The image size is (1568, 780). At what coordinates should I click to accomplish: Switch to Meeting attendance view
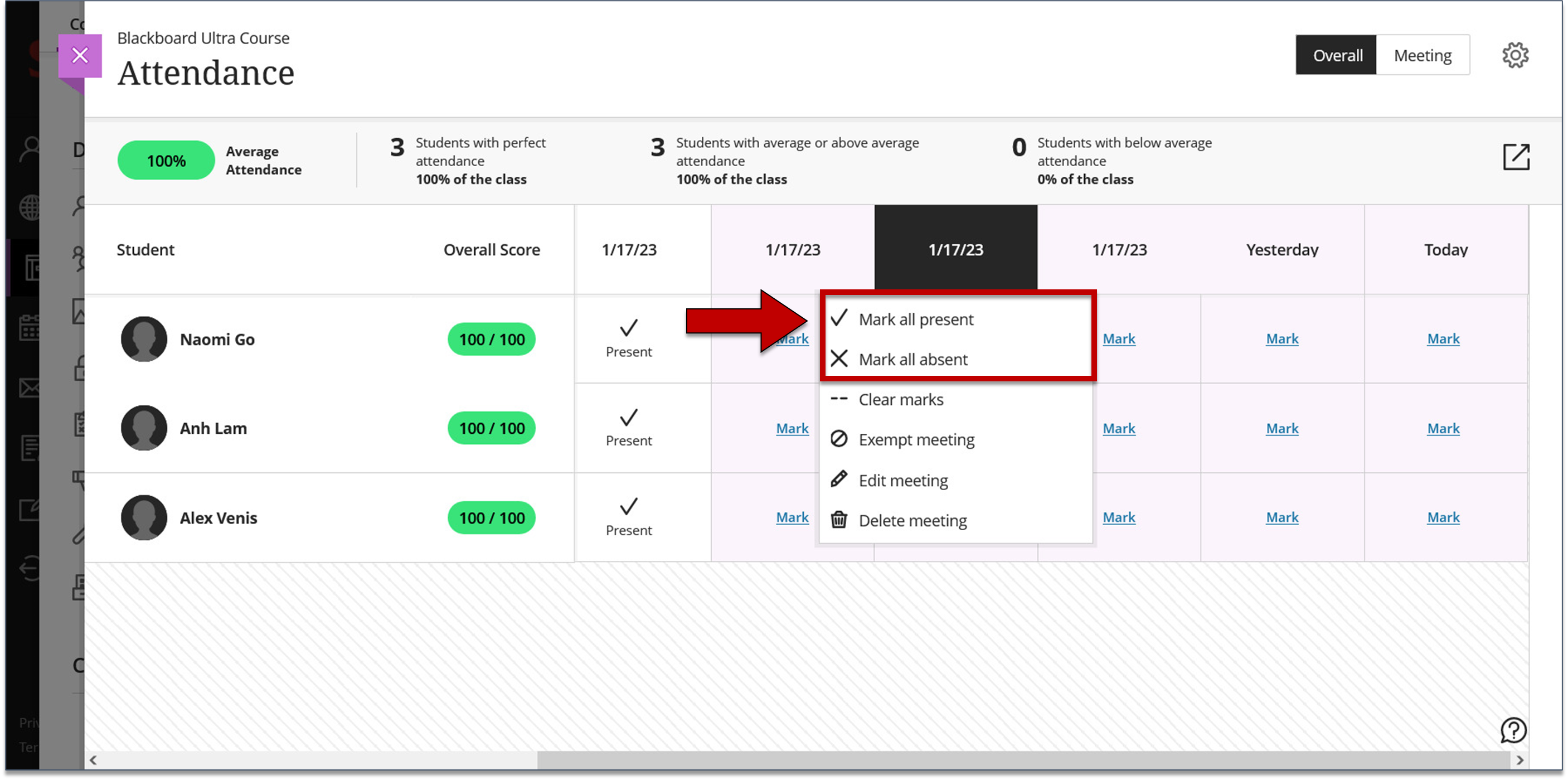(x=1423, y=55)
